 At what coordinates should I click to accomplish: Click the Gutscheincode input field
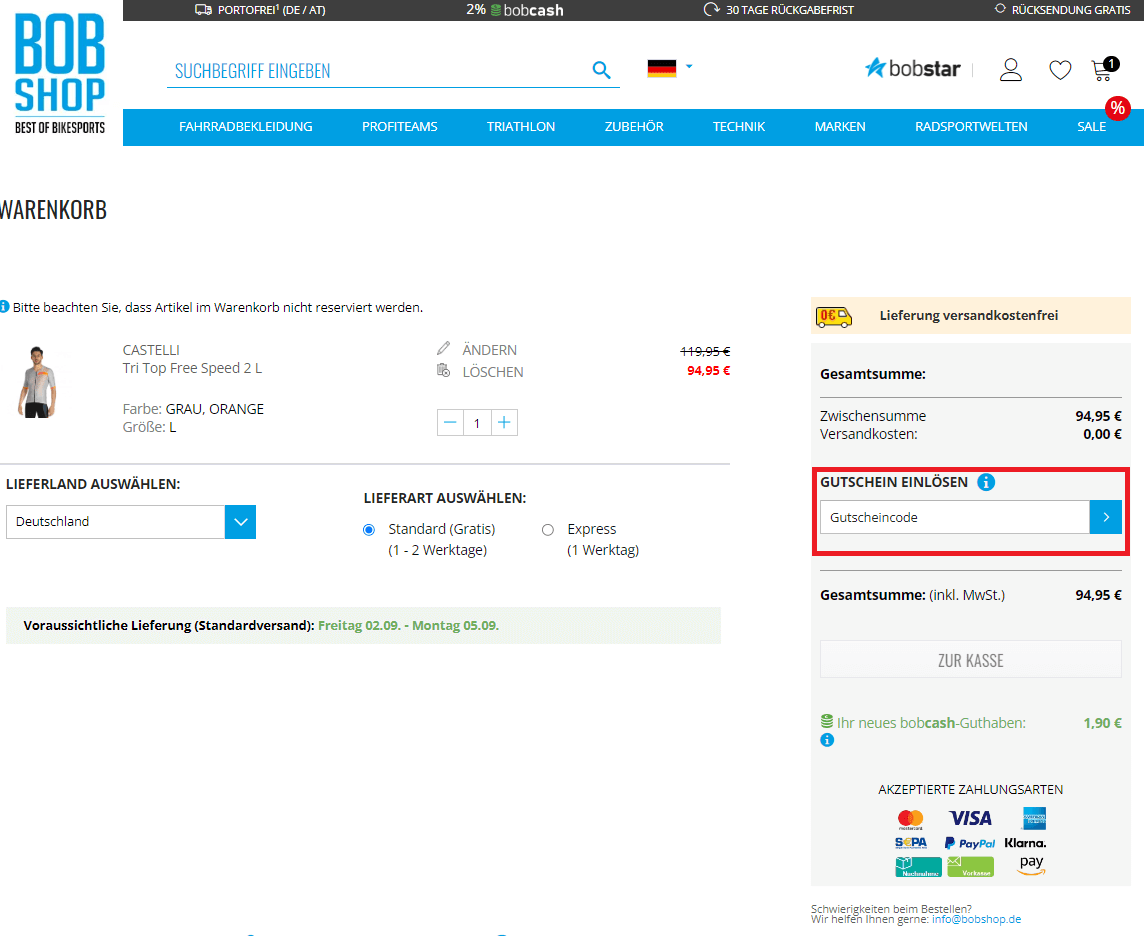click(x=954, y=518)
